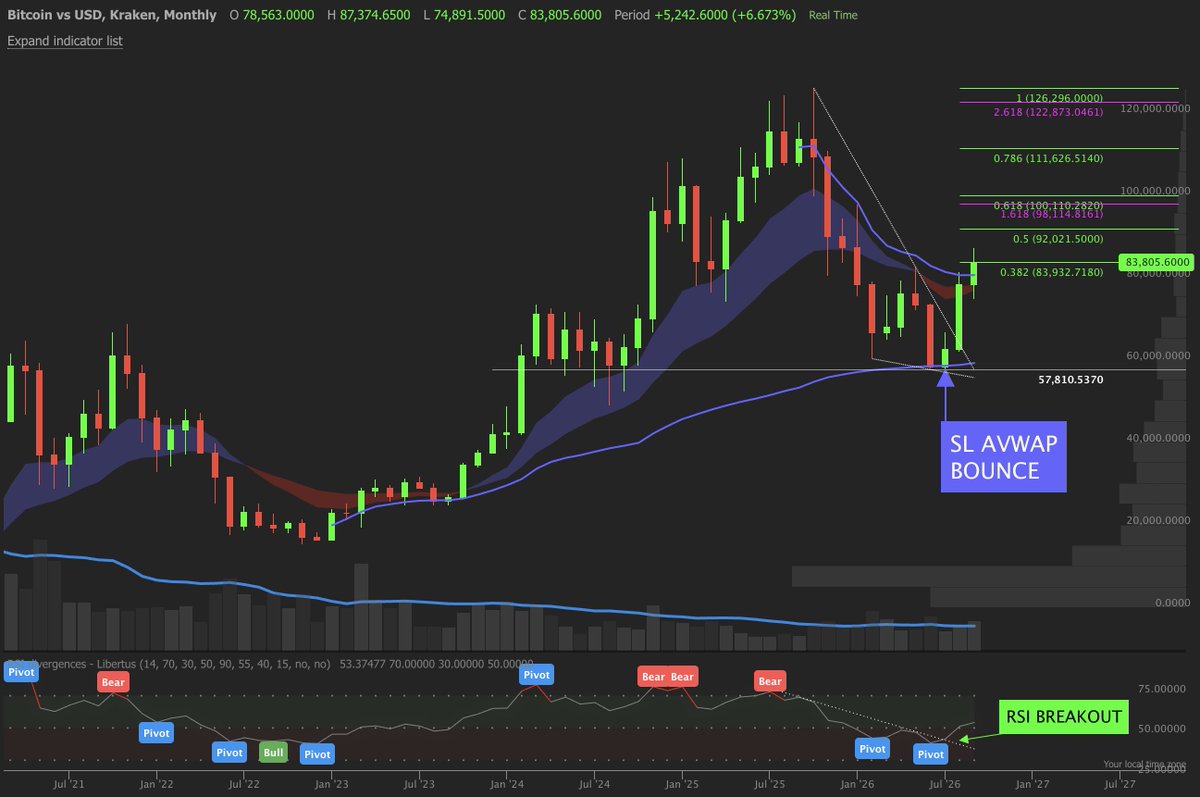Click the green 83,805.6000 current price tag
Screen dimensions: 1200x797
point(1157,262)
